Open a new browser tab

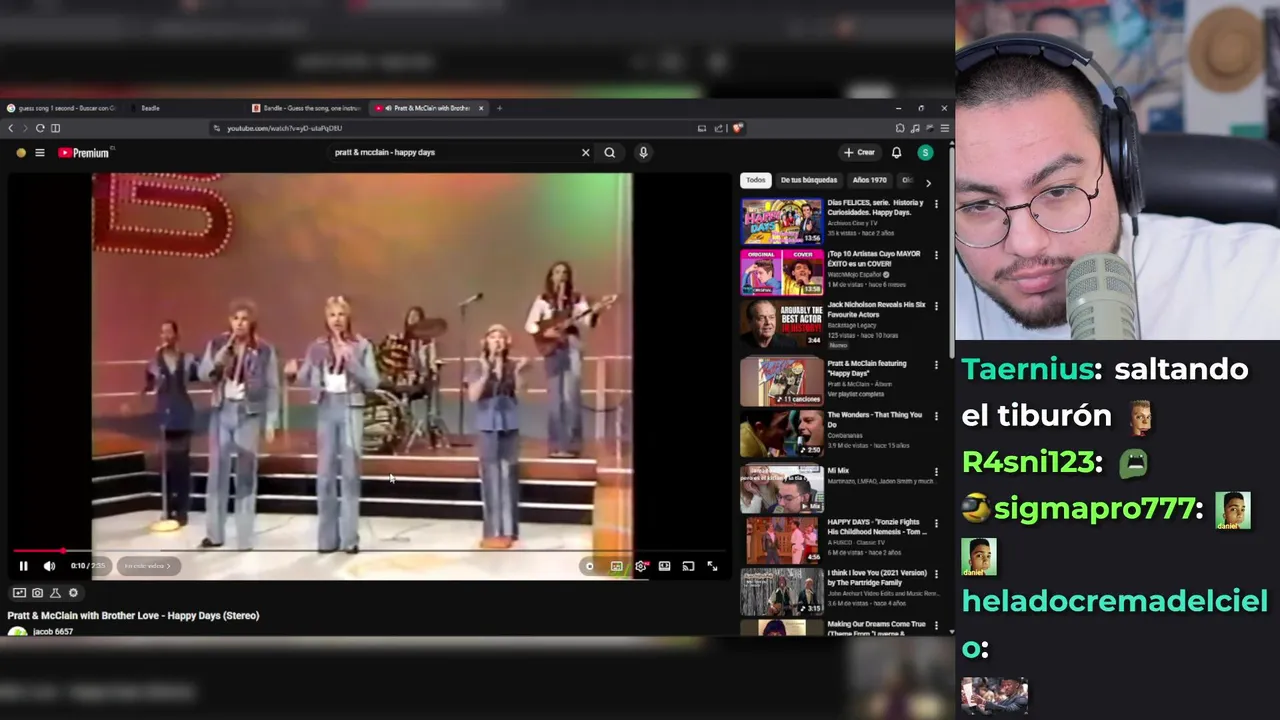pos(500,108)
